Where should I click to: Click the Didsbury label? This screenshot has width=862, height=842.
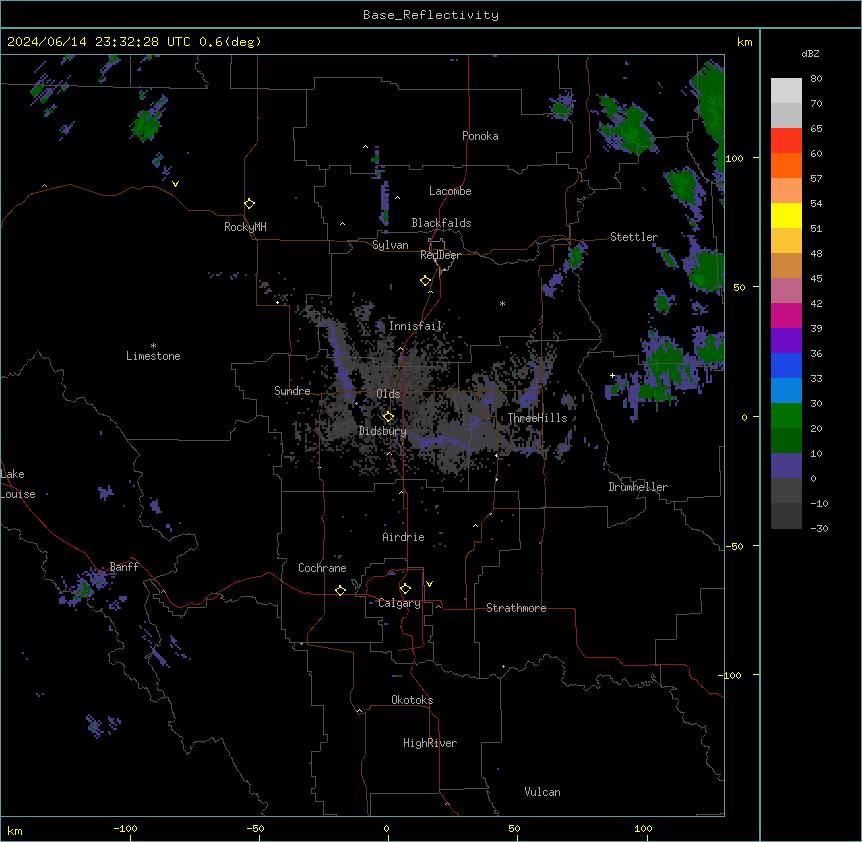383,431
